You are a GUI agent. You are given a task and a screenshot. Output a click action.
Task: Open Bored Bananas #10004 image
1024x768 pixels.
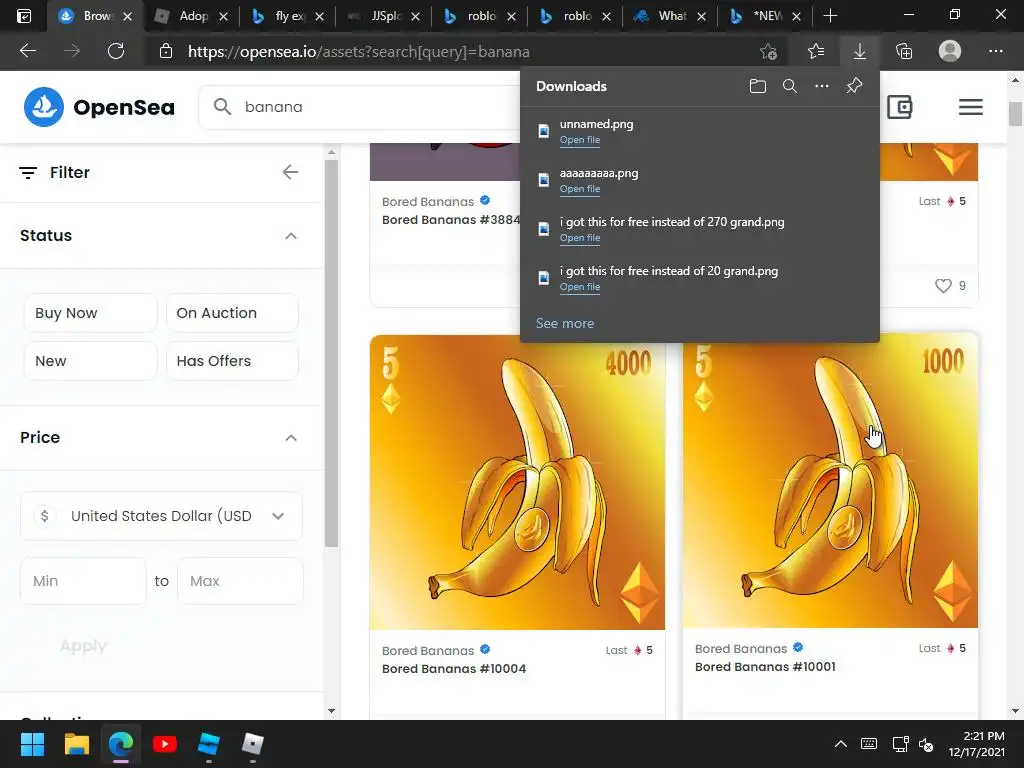coord(517,482)
